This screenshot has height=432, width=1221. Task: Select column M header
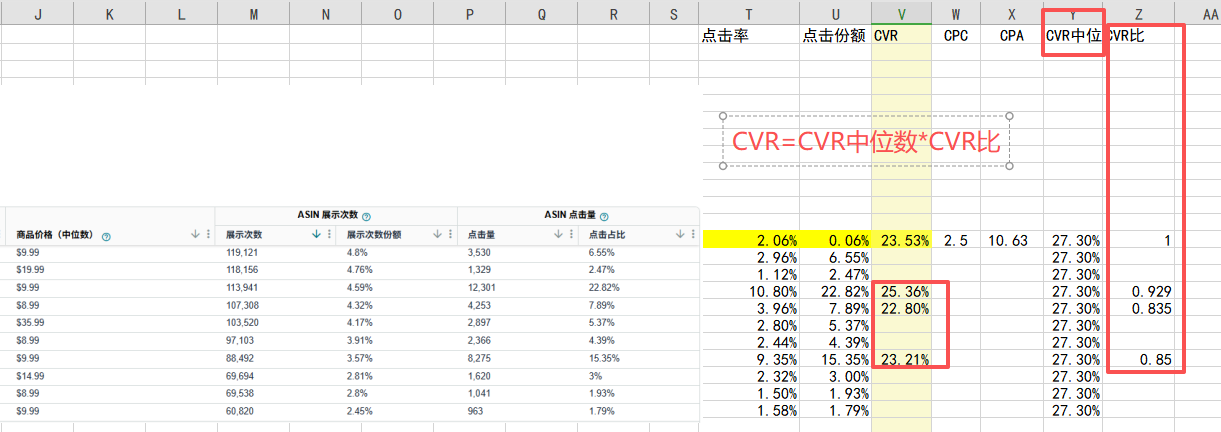[x=253, y=13]
